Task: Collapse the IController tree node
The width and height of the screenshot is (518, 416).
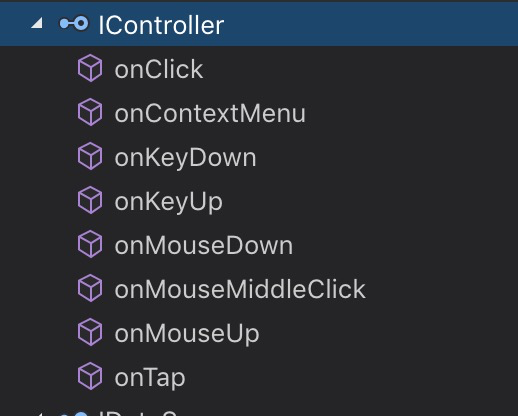Action: [x=37, y=23]
